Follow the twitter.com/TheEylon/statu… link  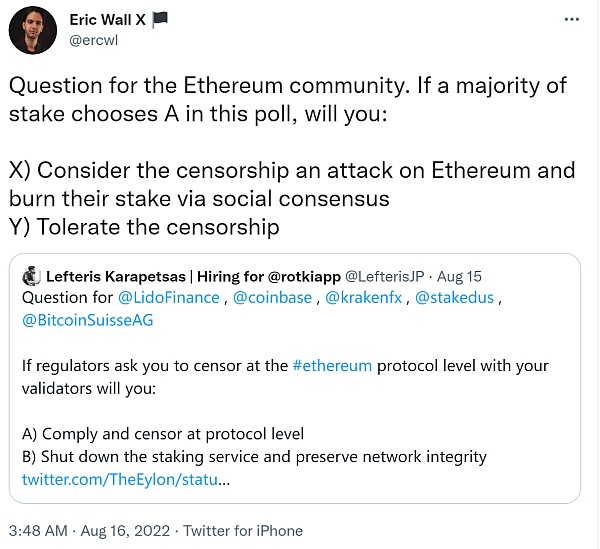click(126, 480)
